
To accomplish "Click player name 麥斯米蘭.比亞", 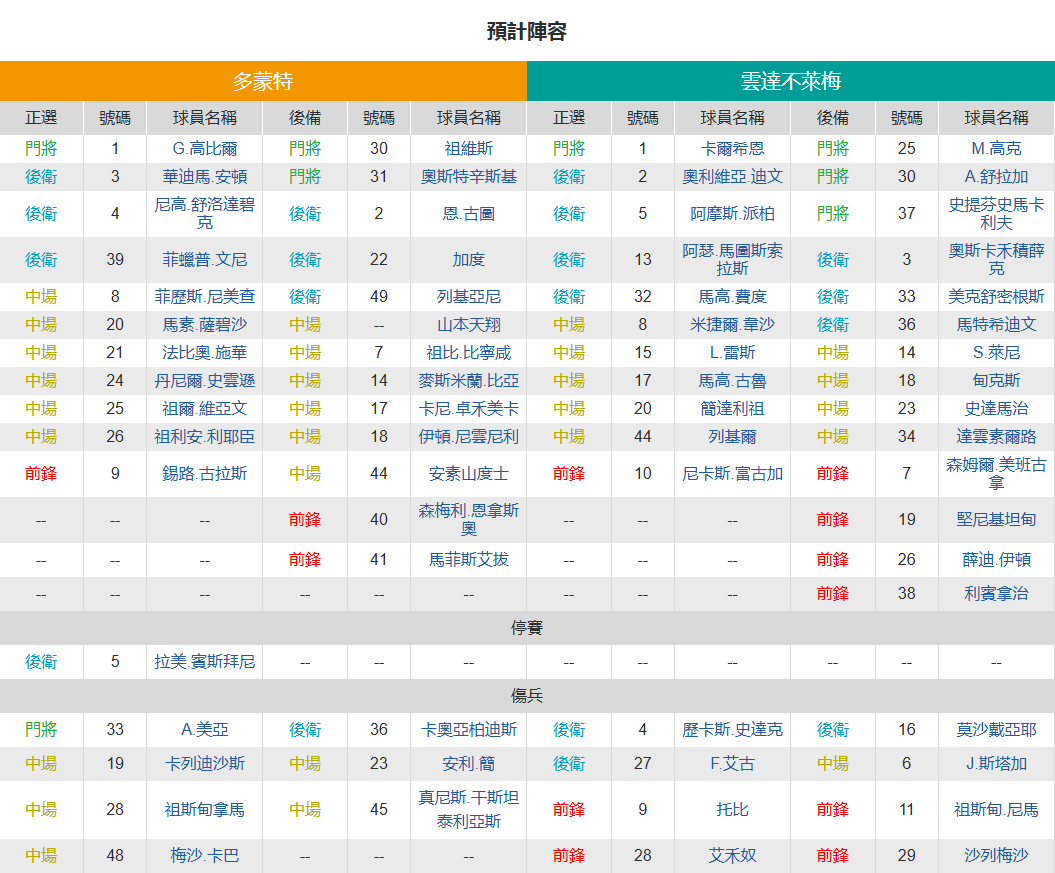I will pos(468,381).
